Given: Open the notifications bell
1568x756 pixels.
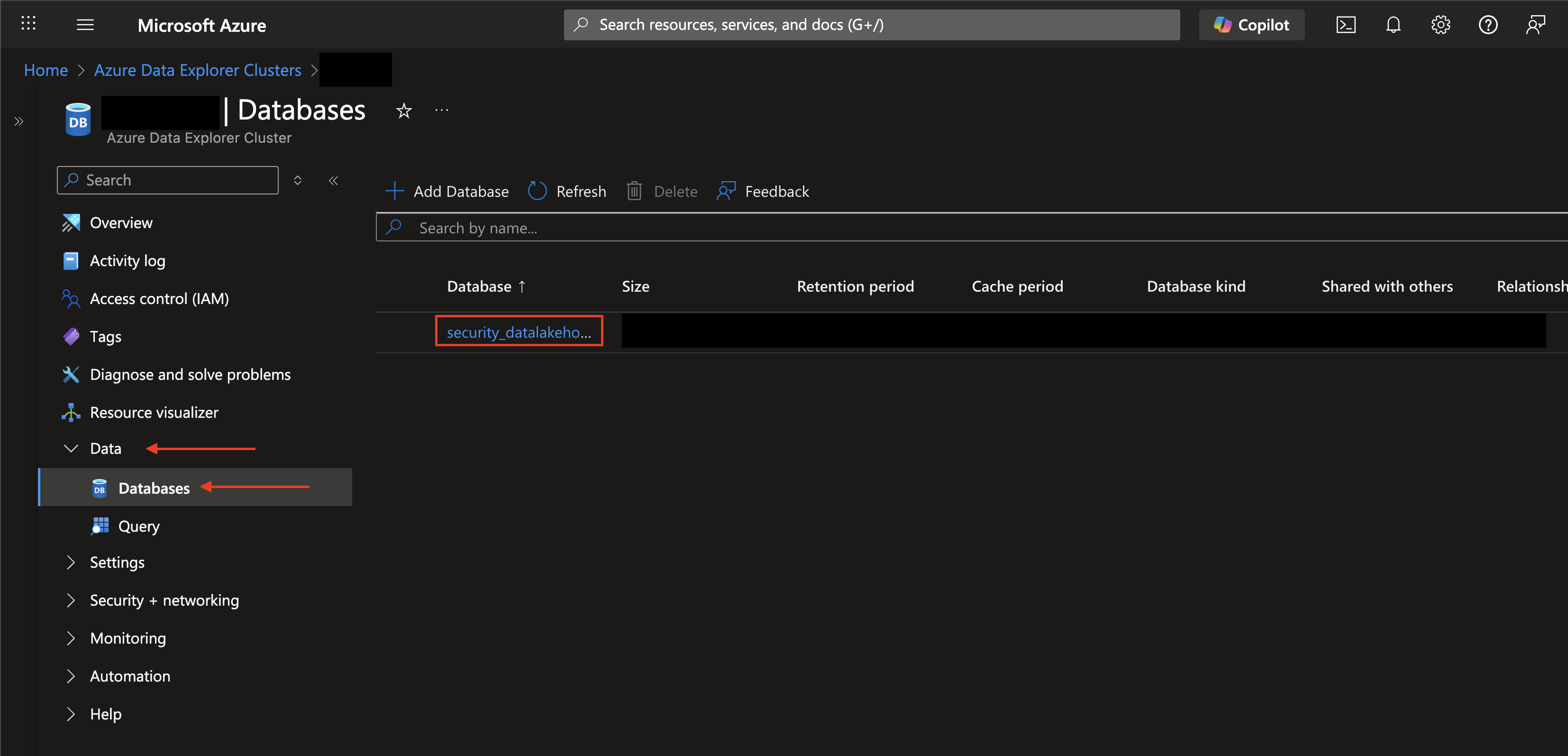Looking at the screenshot, I should (x=1393, y=24).
